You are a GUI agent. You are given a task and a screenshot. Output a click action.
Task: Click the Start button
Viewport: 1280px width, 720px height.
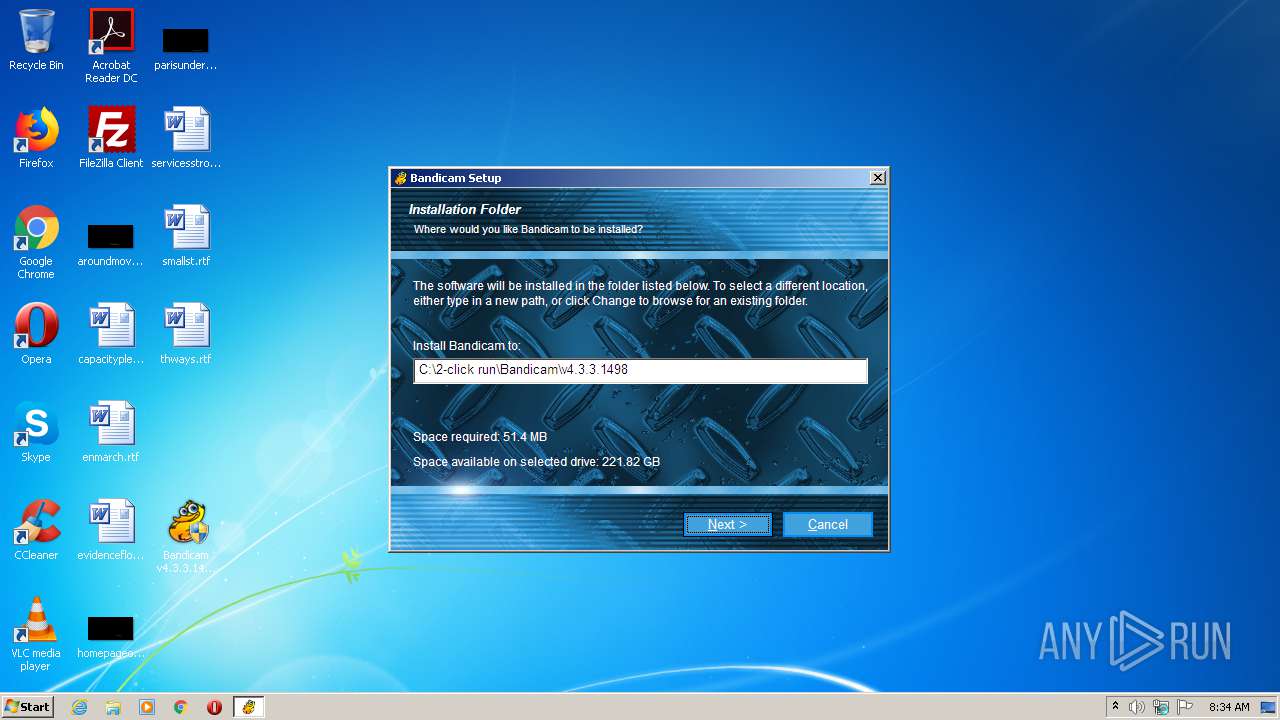click(28, 707)
